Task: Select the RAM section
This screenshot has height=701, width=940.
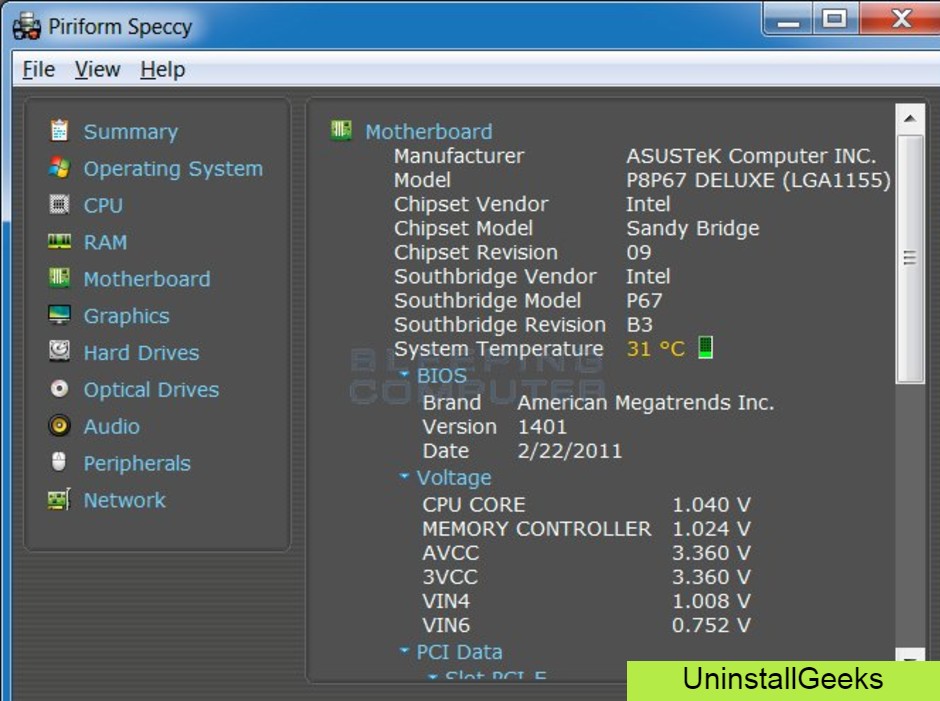Action: (x=106, y=242)
